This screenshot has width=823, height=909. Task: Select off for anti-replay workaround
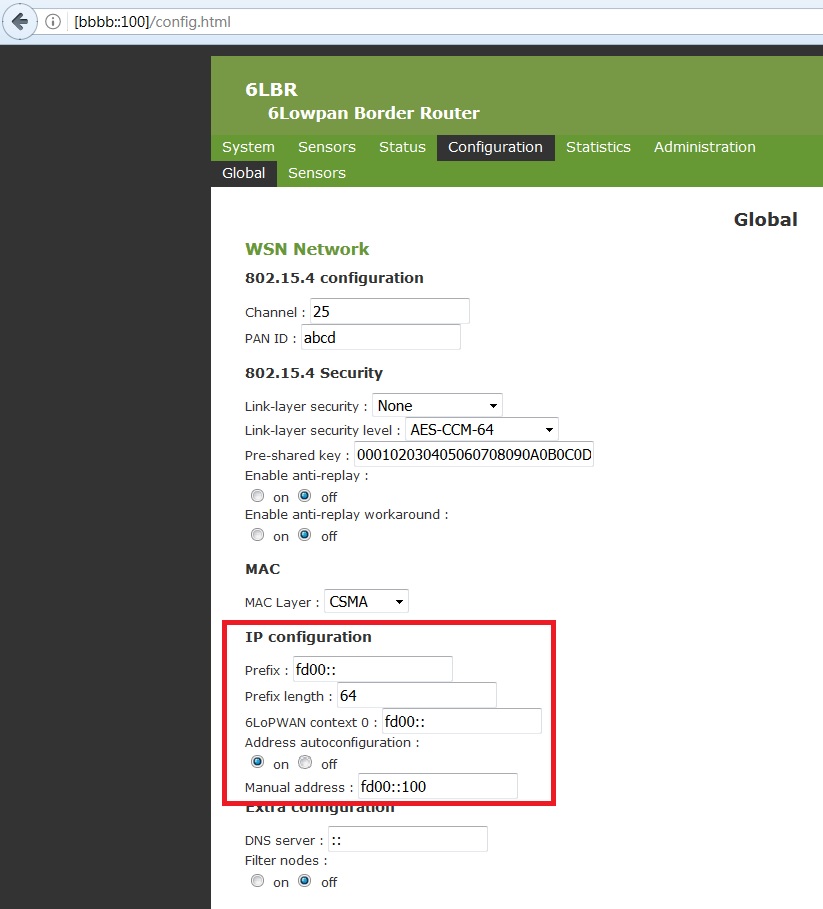click(x=305, y=535)
